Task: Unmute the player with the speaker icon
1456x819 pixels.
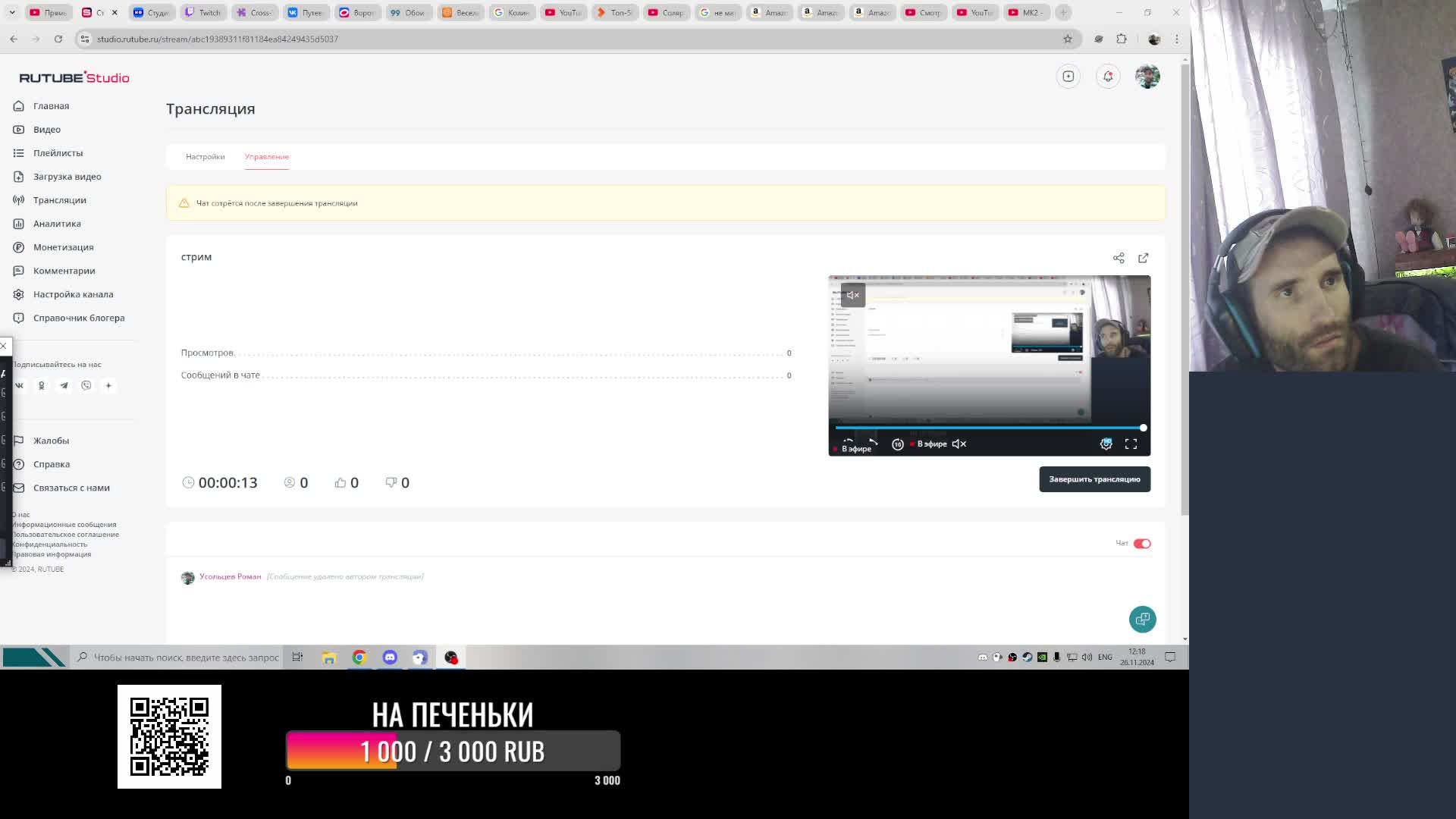Action: click(x=959, y=444)
